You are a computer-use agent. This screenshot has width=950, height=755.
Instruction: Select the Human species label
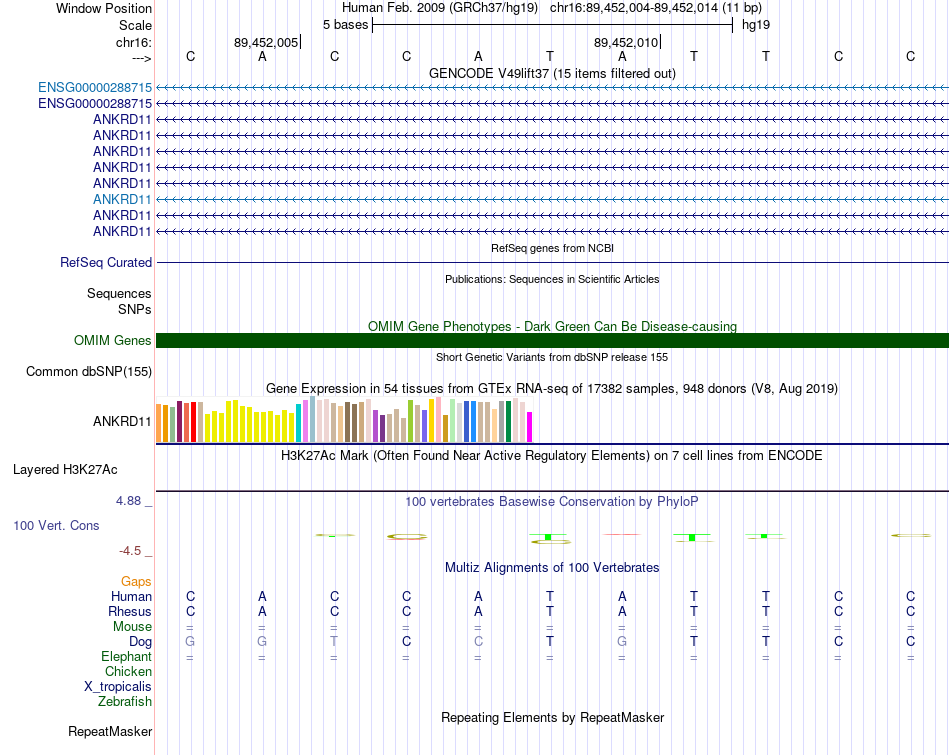131,596
